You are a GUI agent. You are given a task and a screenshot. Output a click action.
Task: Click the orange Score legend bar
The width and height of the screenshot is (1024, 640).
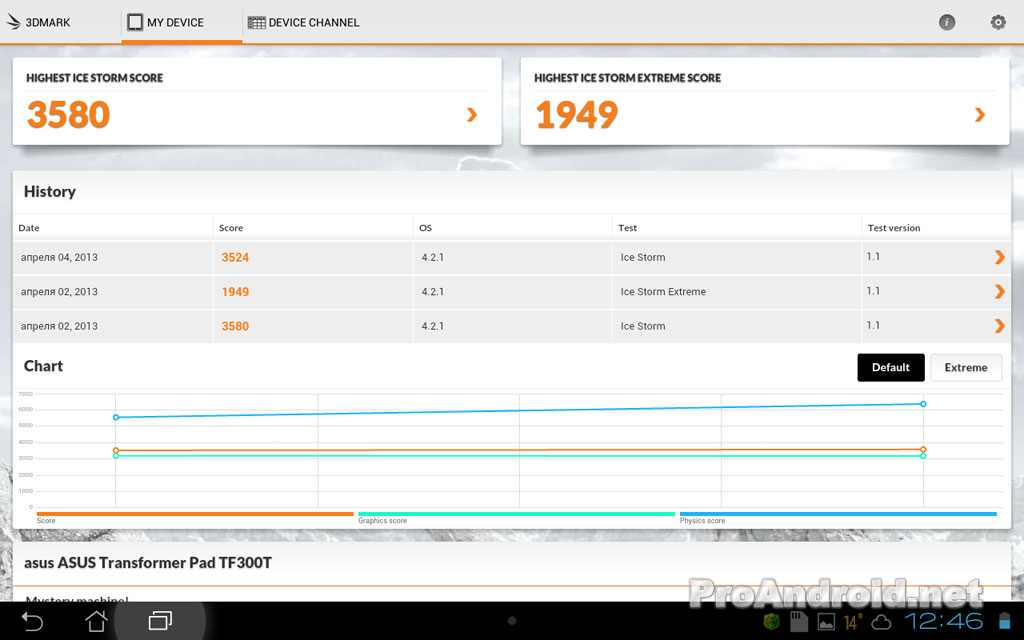click(x=195, y=514)
